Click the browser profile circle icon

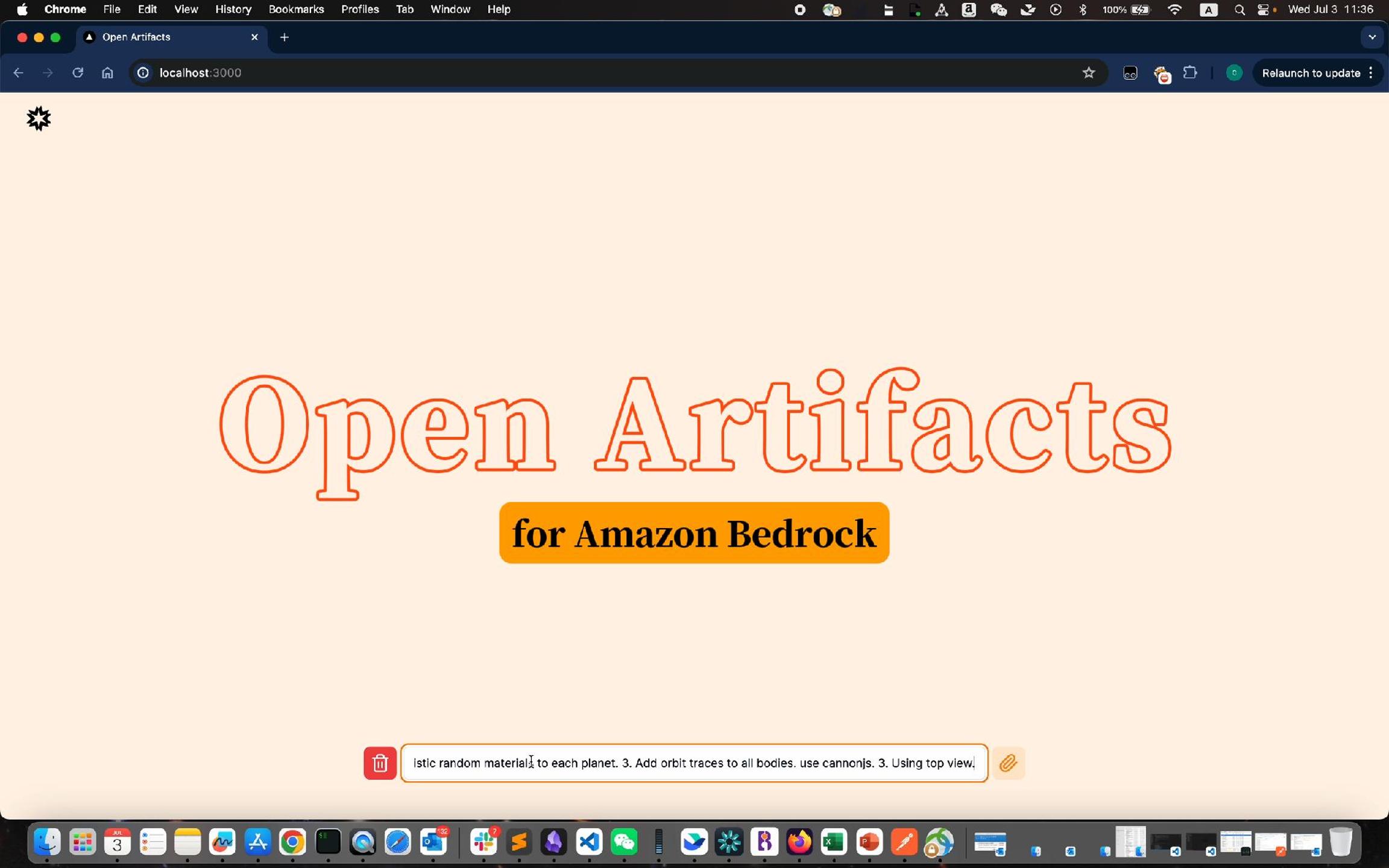click(x=1234, y=72)
